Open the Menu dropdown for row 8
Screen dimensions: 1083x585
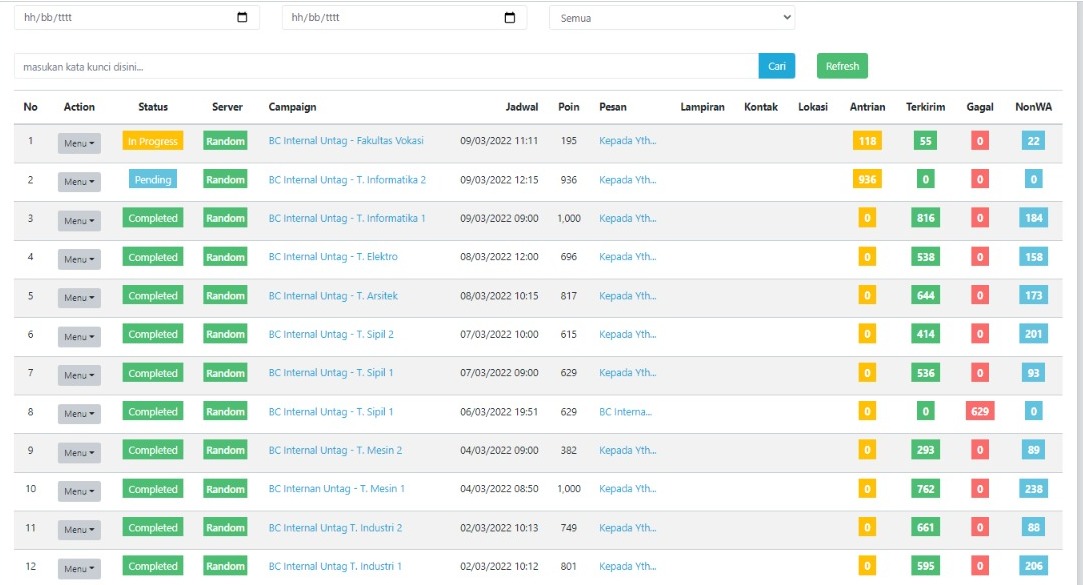click(x=79, y=413)
